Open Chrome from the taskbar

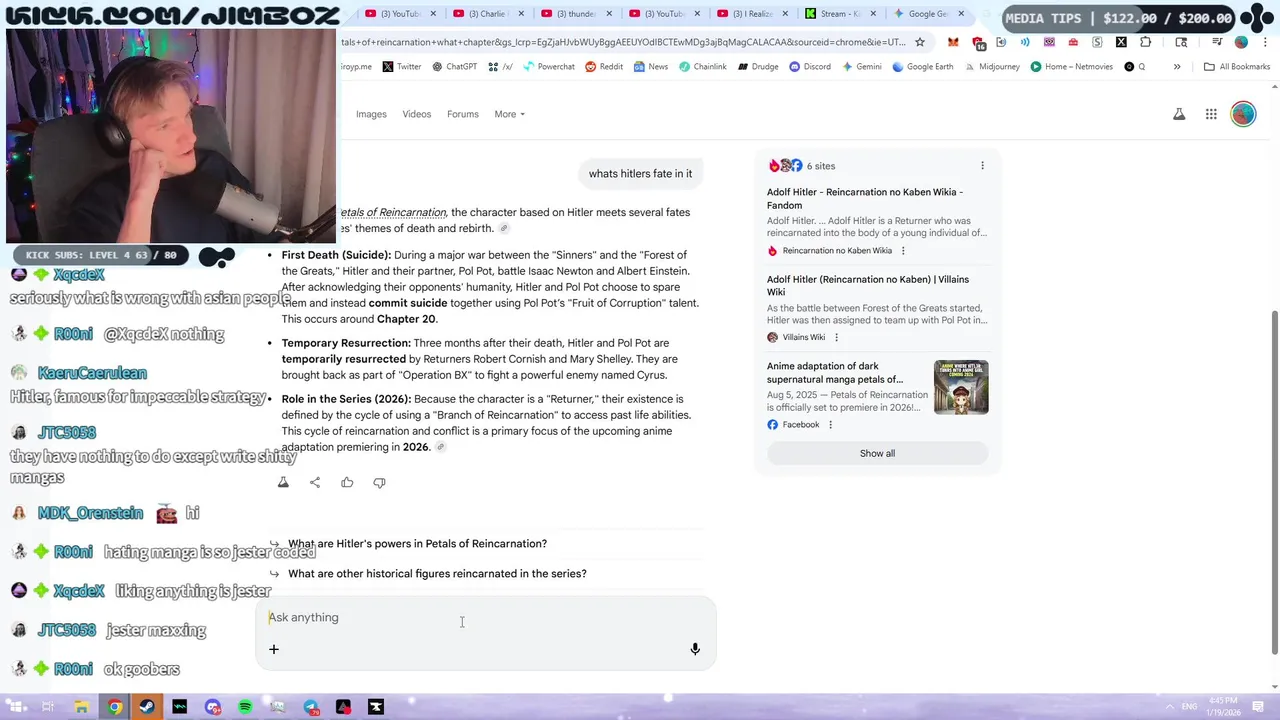coord(115,707)
